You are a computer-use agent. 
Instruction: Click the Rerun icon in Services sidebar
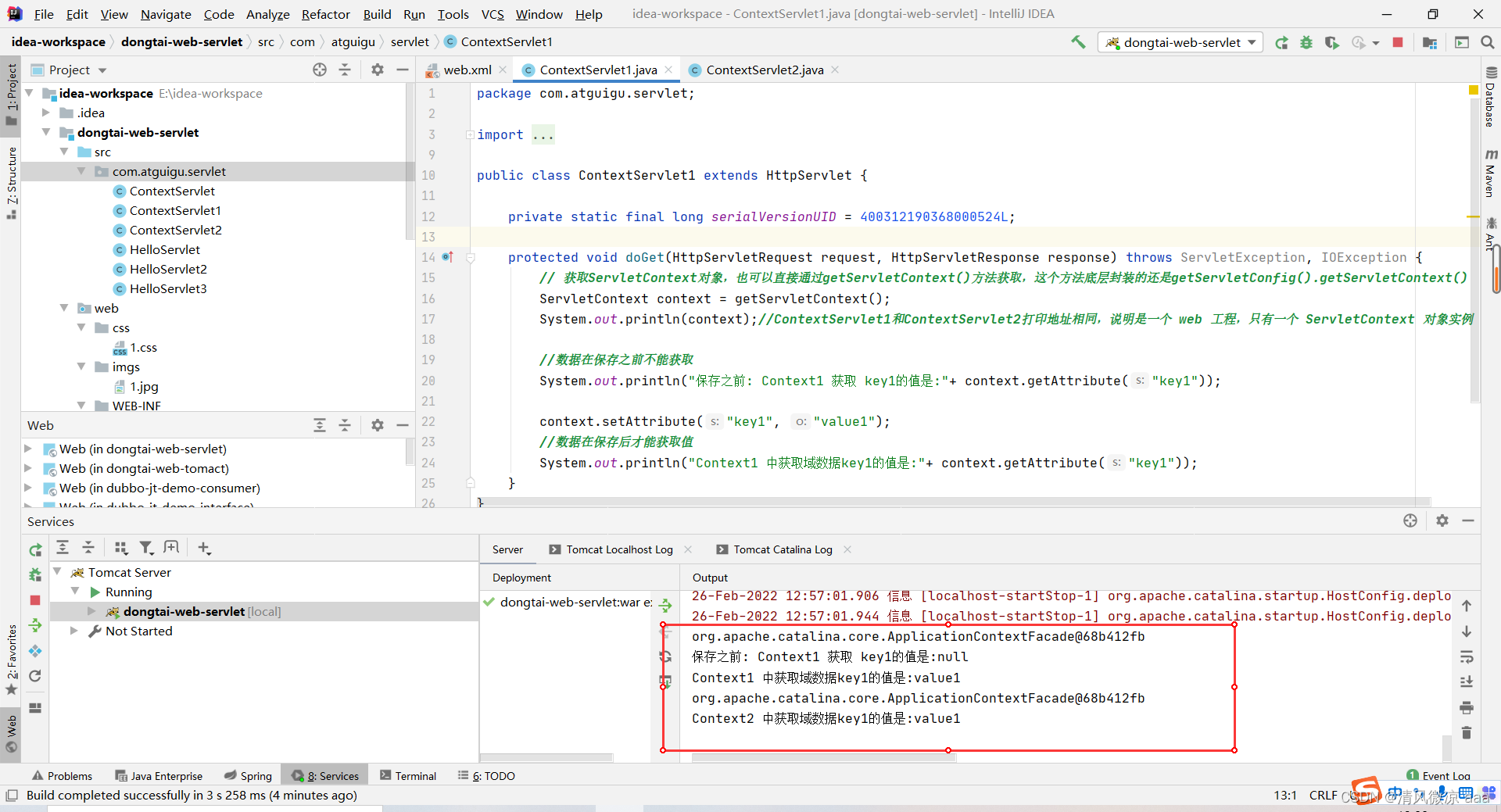(x=35, y=550)
